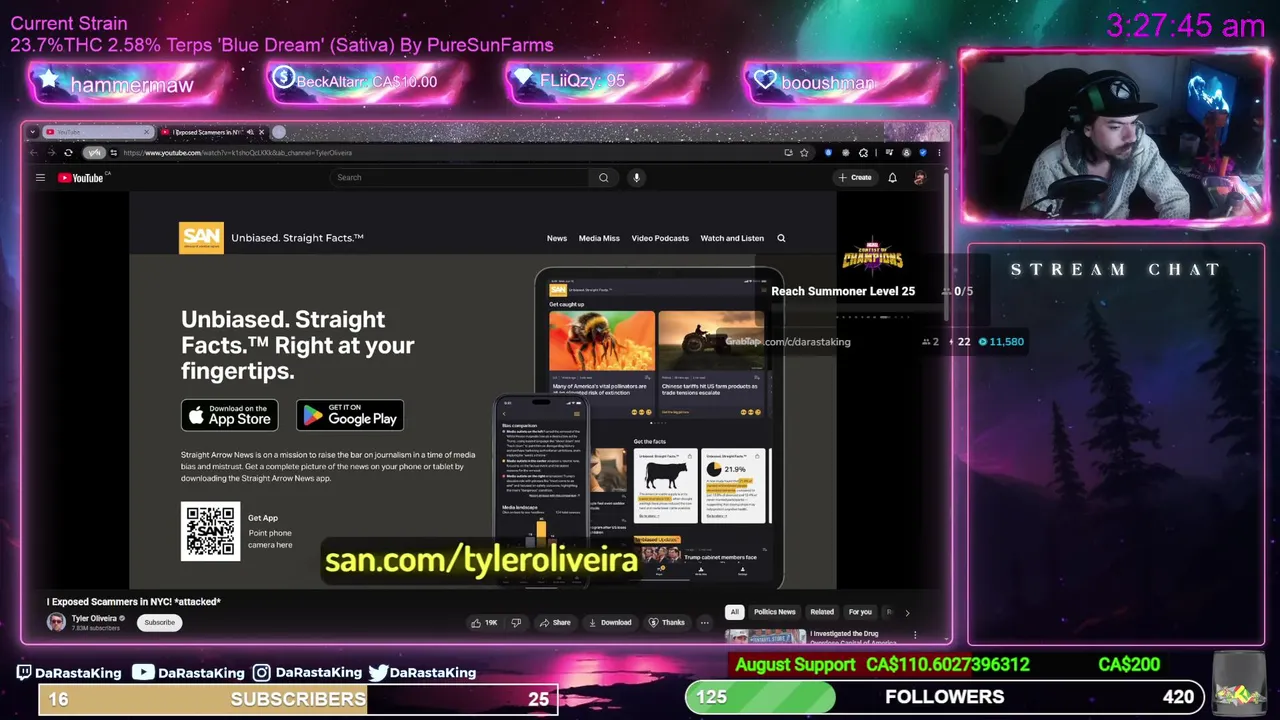Activate voice search microphone icon
Image resolution: width=1280 pixels, height=720 pixels.
tap(636, 178)
